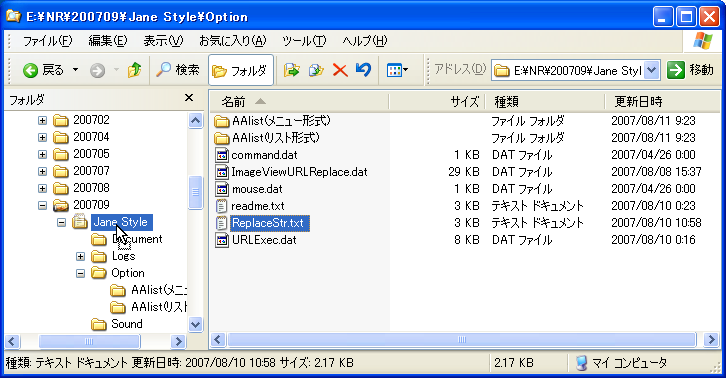Open the 編集(E) menu
This screenshot has width=726, height=378.
pos(107,41)
